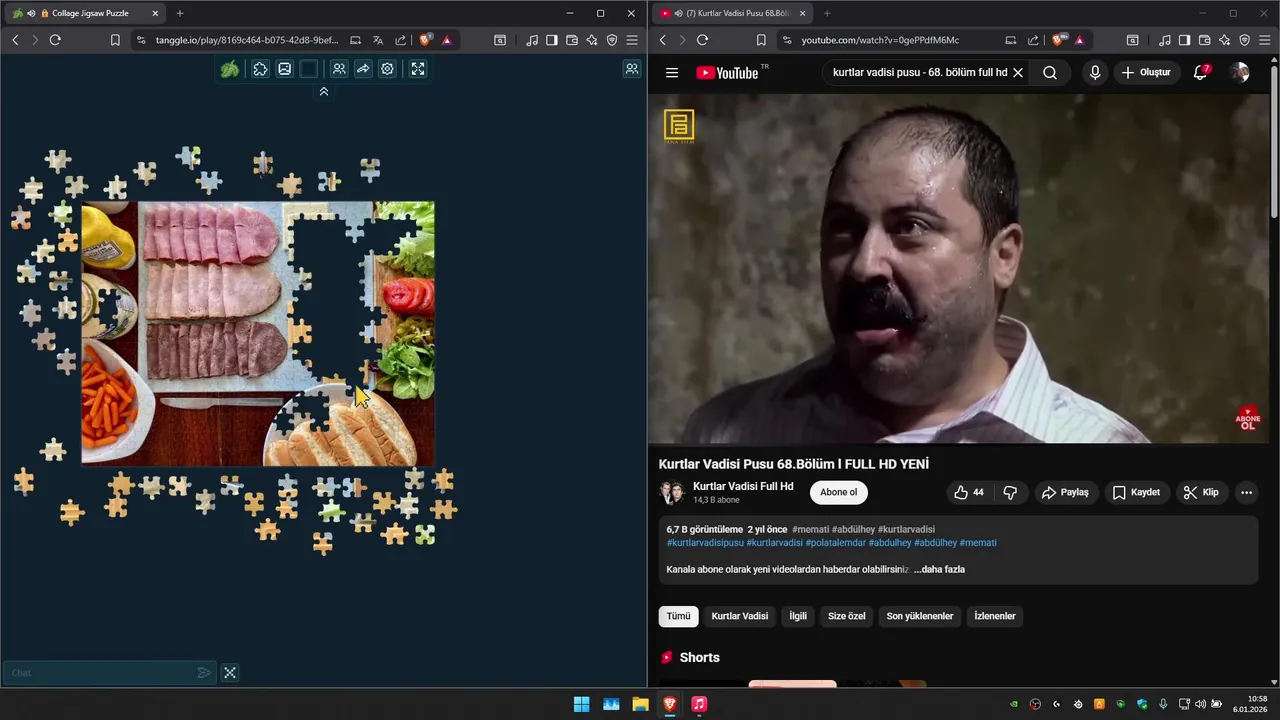
Task: Show the puzzle preview image icon
Action: (285, 69)
